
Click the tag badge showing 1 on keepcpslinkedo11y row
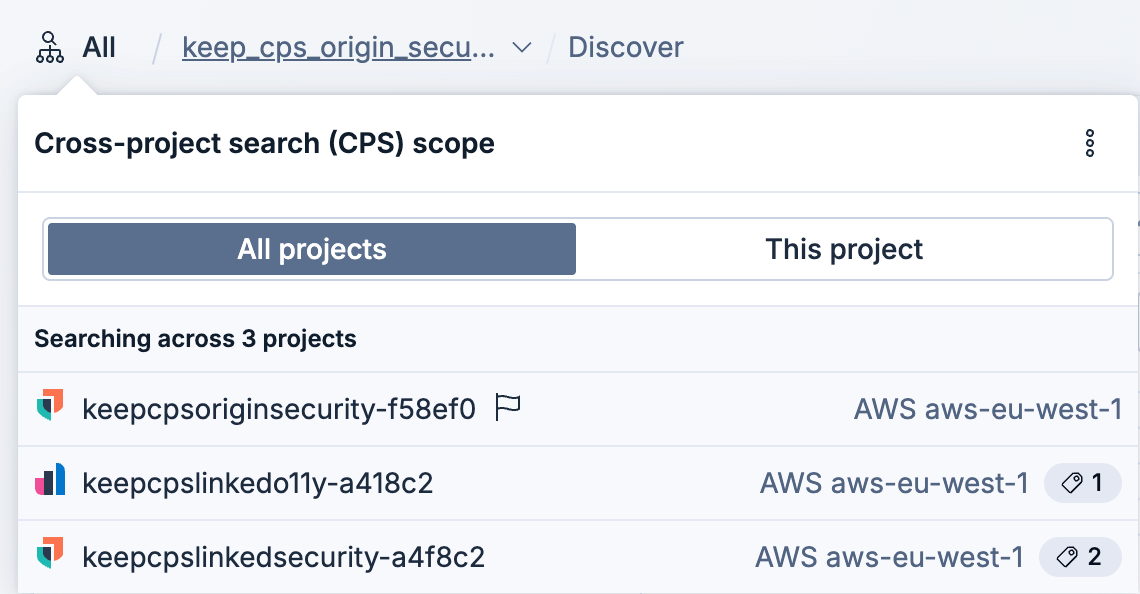(1082, 482)
